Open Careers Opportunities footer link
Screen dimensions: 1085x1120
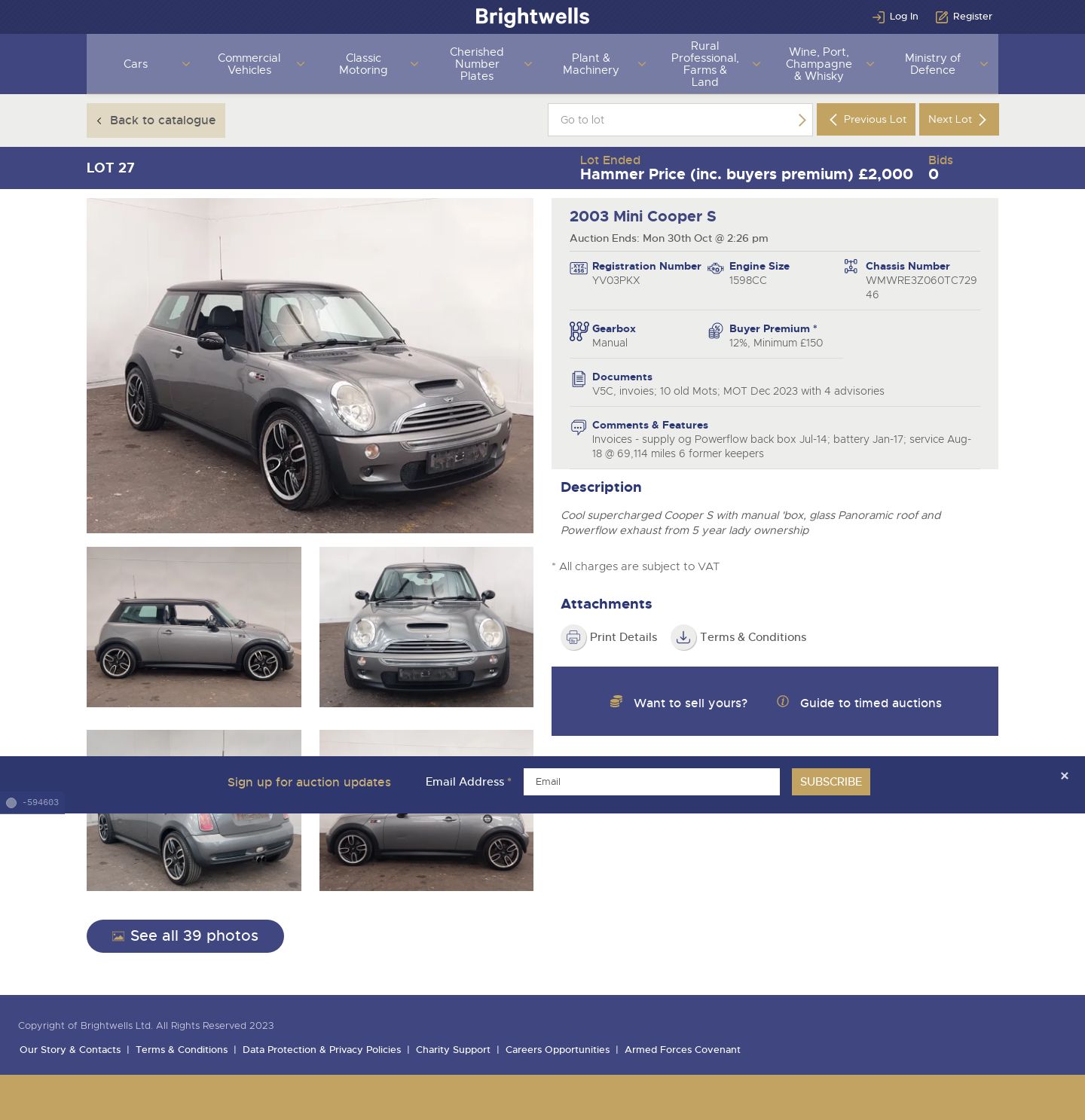[558, 1050]
